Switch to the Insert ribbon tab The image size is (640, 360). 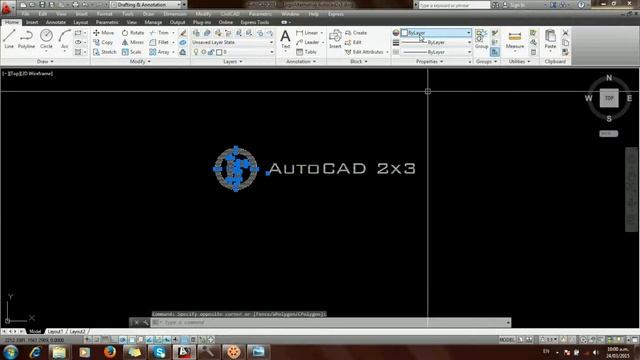(x=32, y=22)
